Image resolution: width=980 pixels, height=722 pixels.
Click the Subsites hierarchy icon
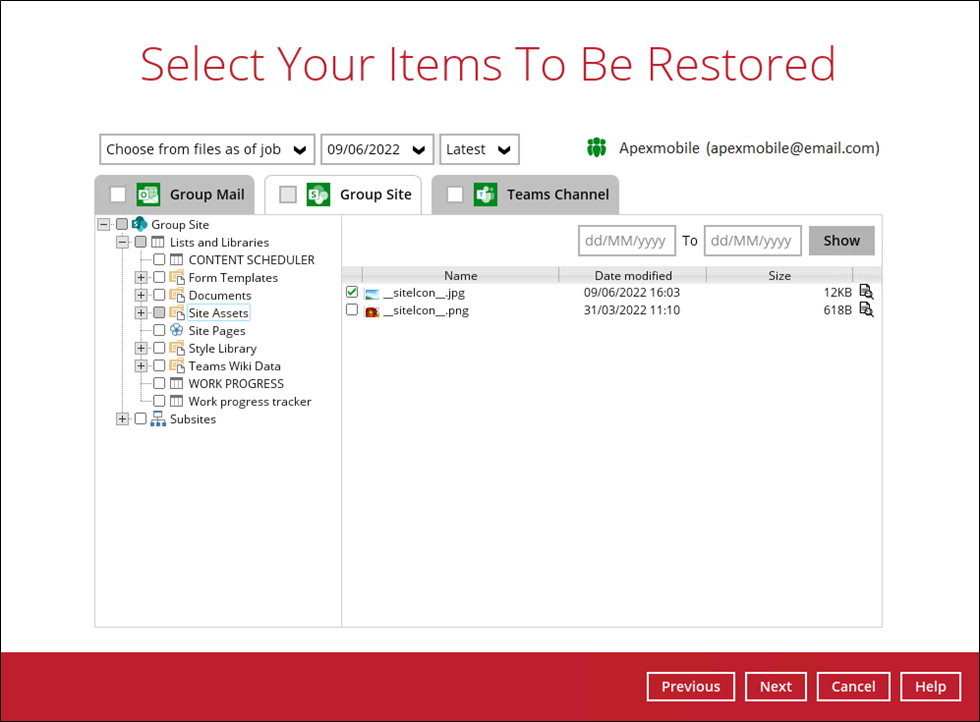[x=158, y=419]
